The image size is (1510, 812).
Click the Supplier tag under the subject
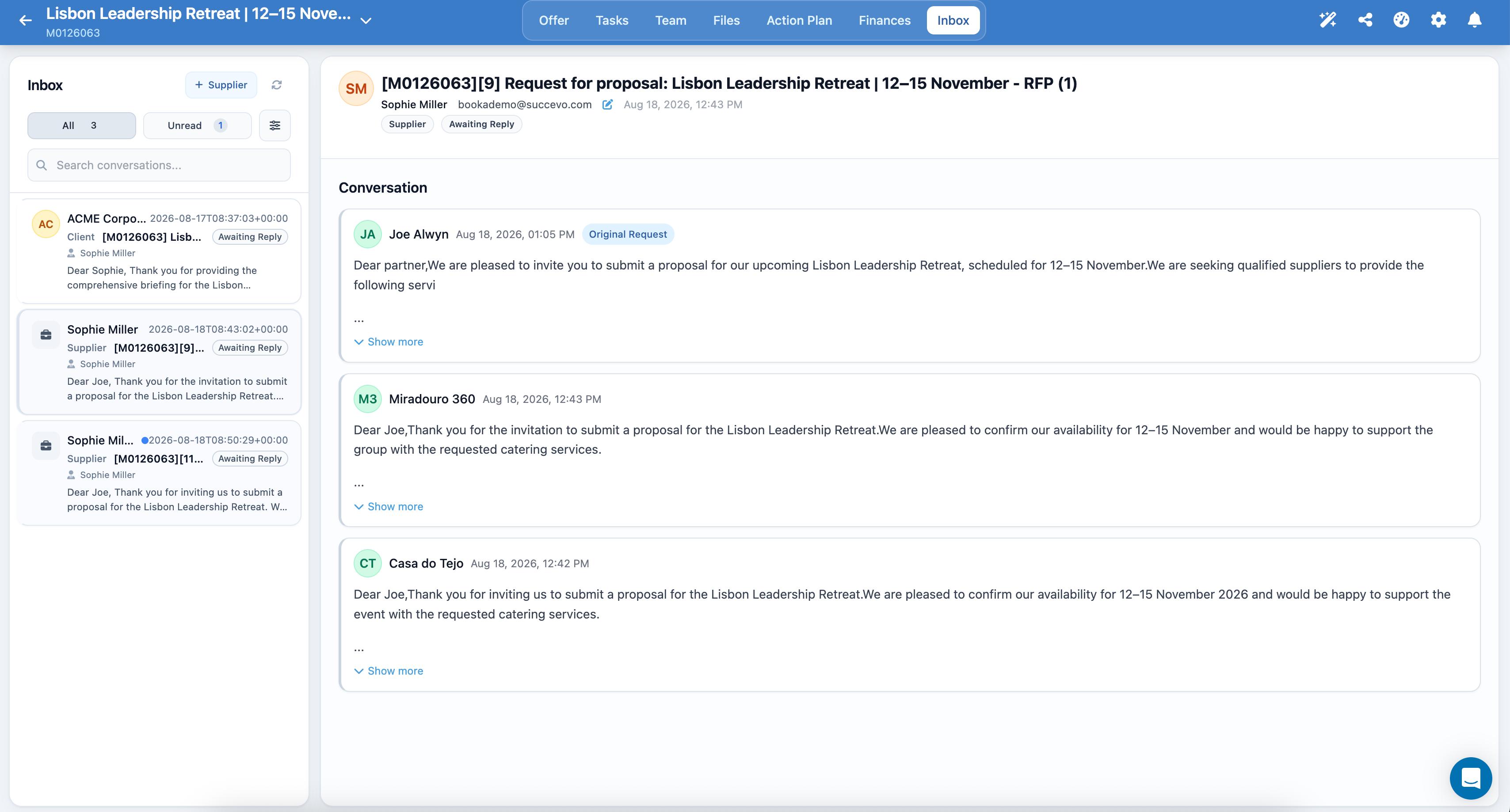click(x=407, y=124)
